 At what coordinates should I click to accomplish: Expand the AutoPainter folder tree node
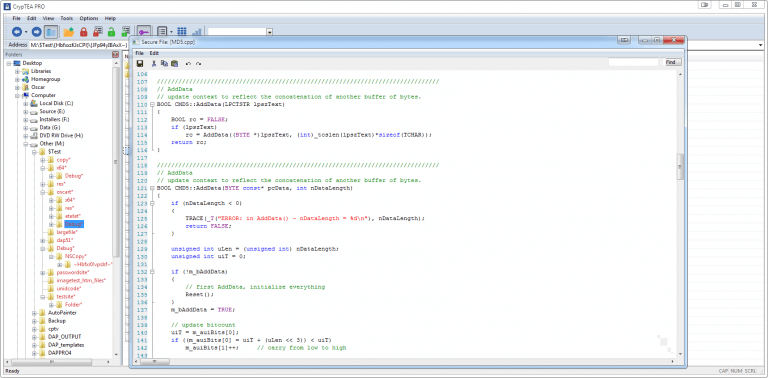(x=35, y=312)
